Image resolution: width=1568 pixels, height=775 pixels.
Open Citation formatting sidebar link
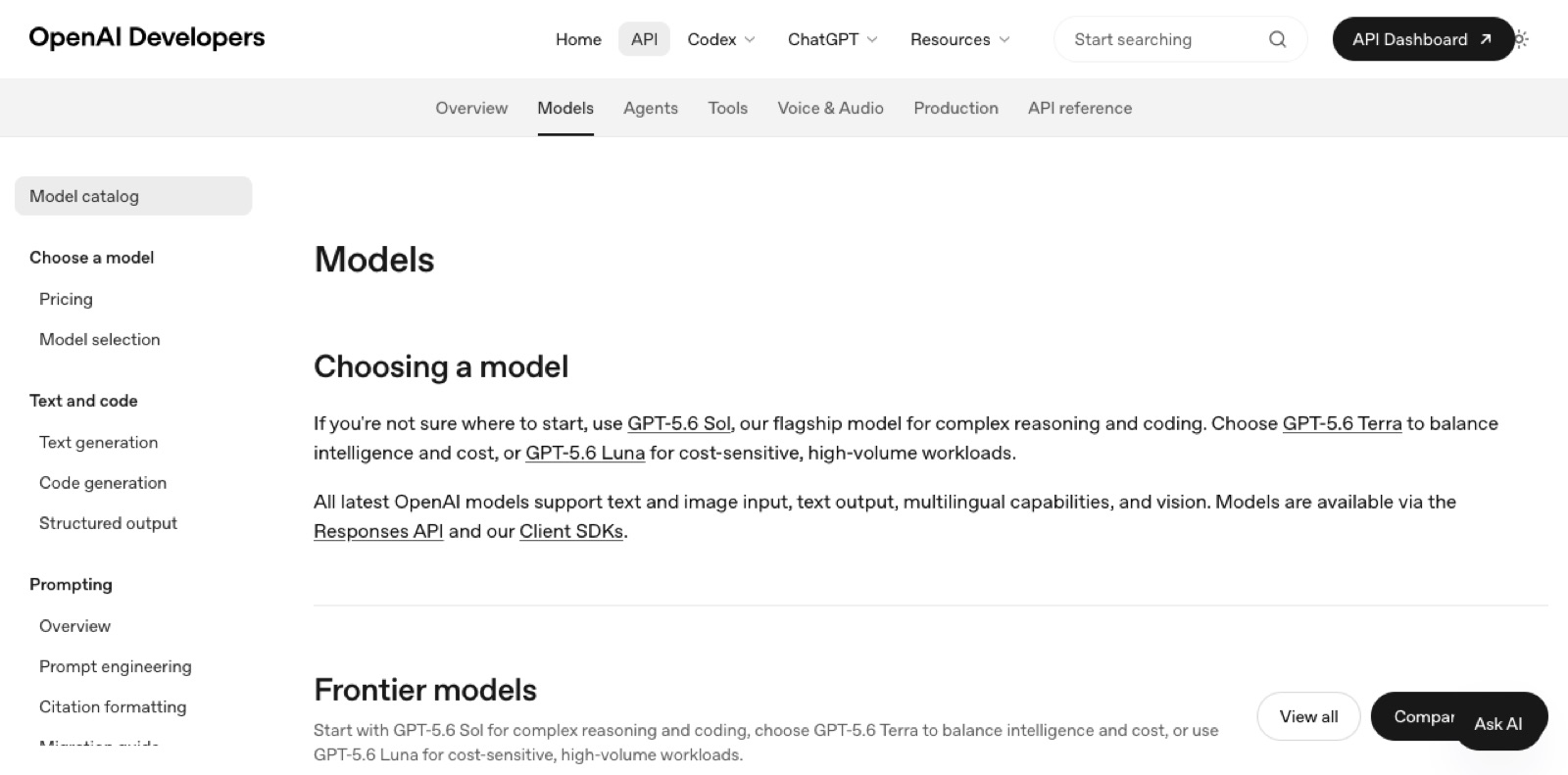pos(113,706)
